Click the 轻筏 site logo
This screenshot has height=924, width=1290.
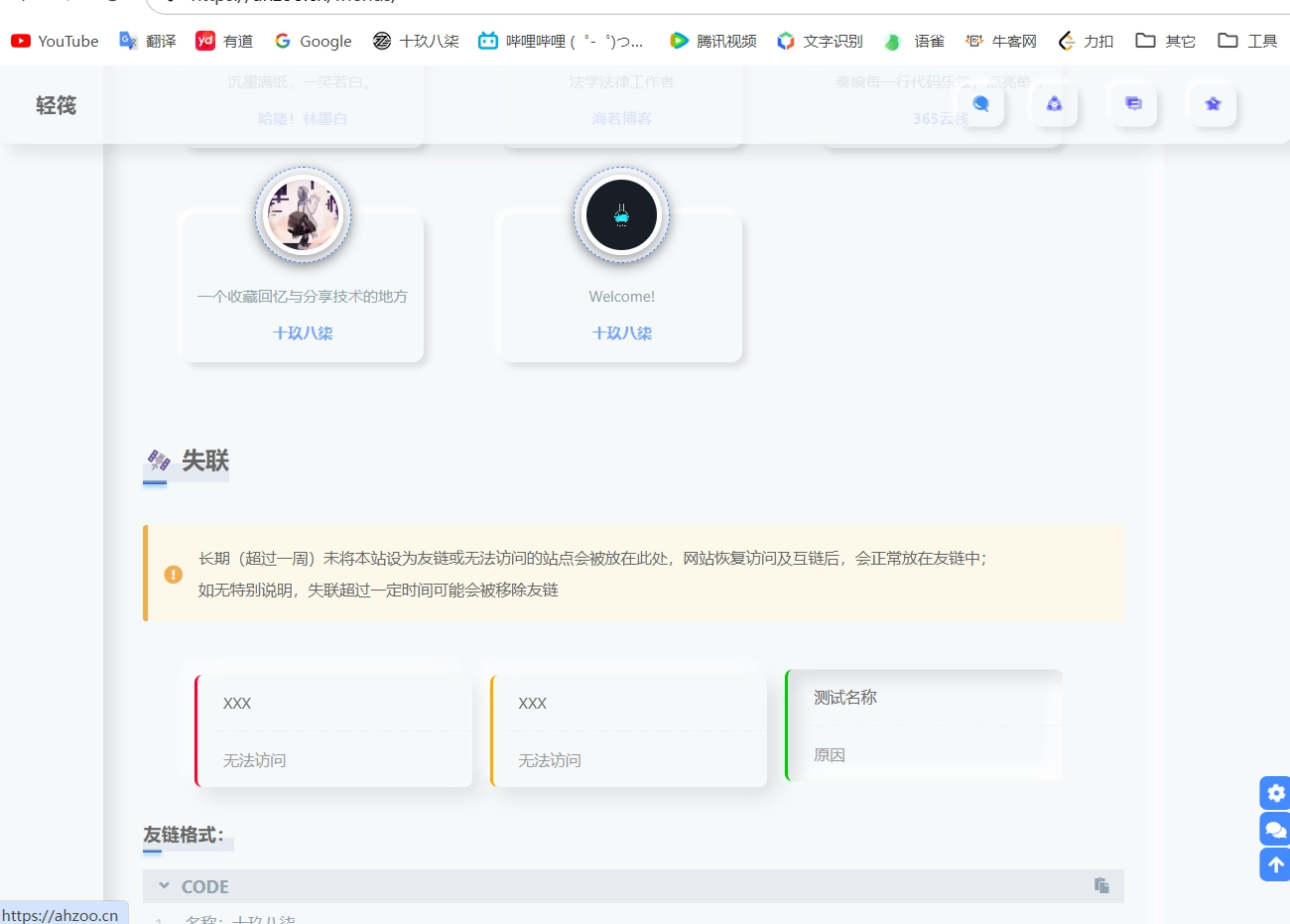(x=56, y=105)
